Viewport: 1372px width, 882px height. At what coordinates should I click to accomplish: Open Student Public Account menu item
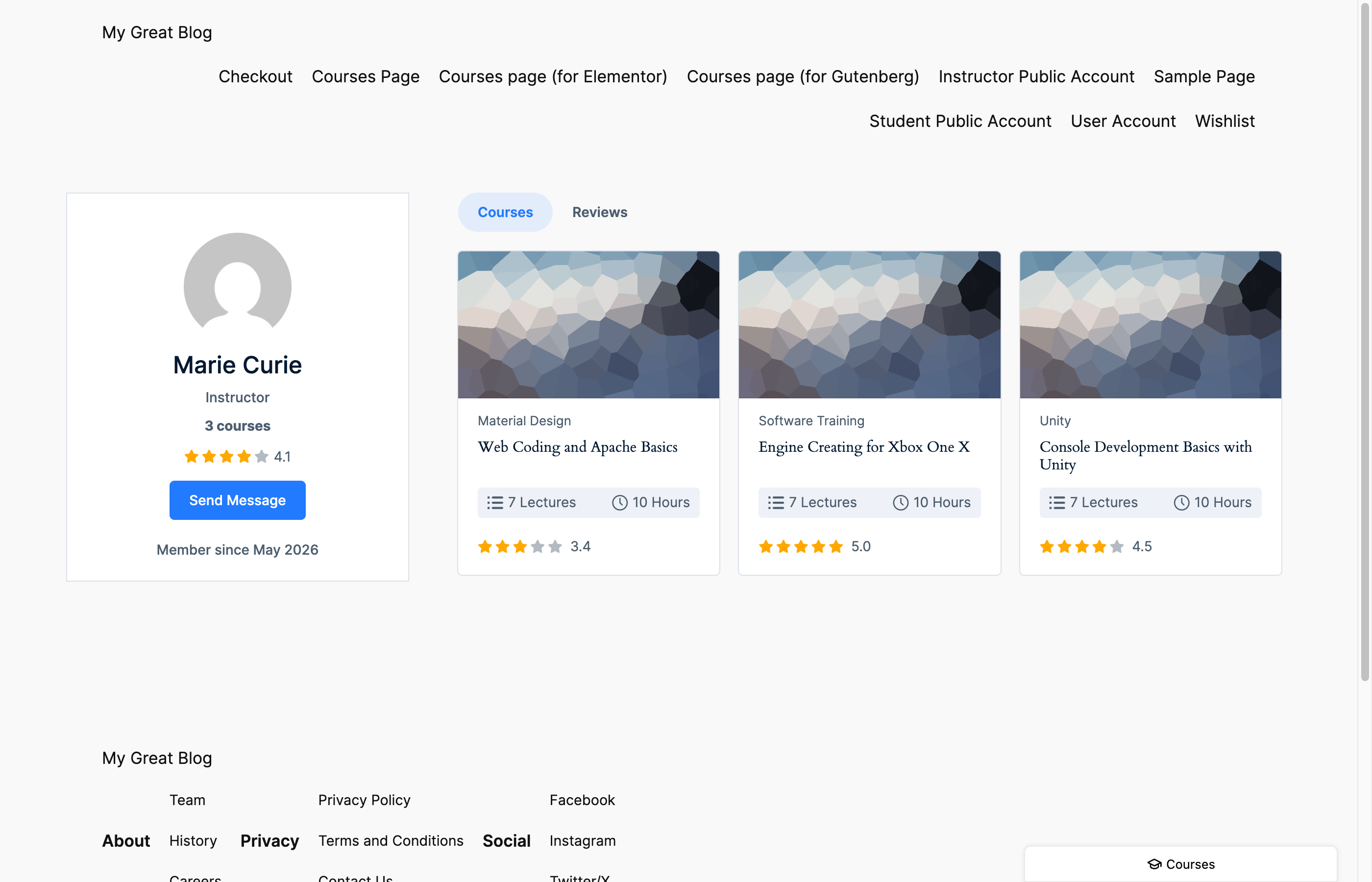[x=960, y=121]
